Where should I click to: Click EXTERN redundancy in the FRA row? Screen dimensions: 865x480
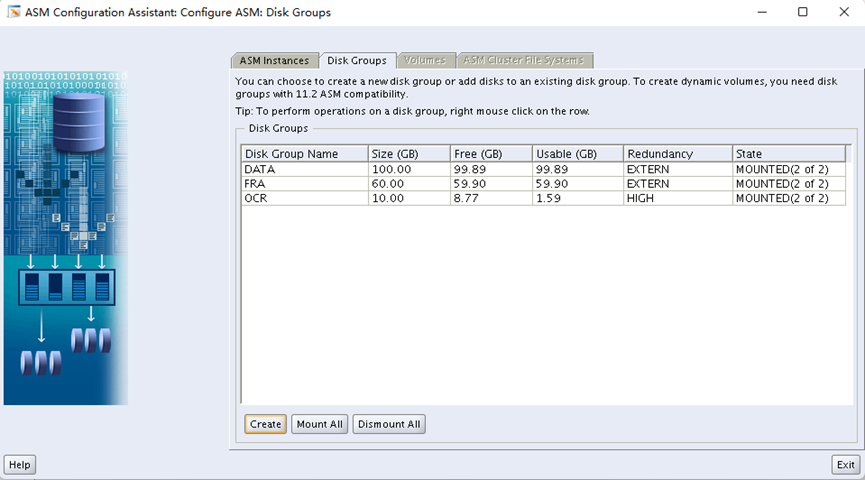(677, 184)
